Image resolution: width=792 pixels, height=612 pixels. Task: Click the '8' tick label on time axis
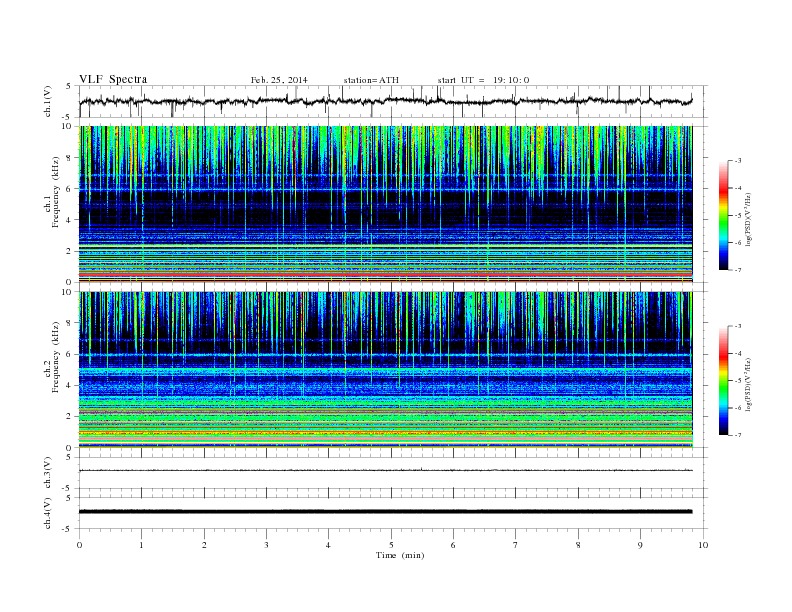[578, 545]
